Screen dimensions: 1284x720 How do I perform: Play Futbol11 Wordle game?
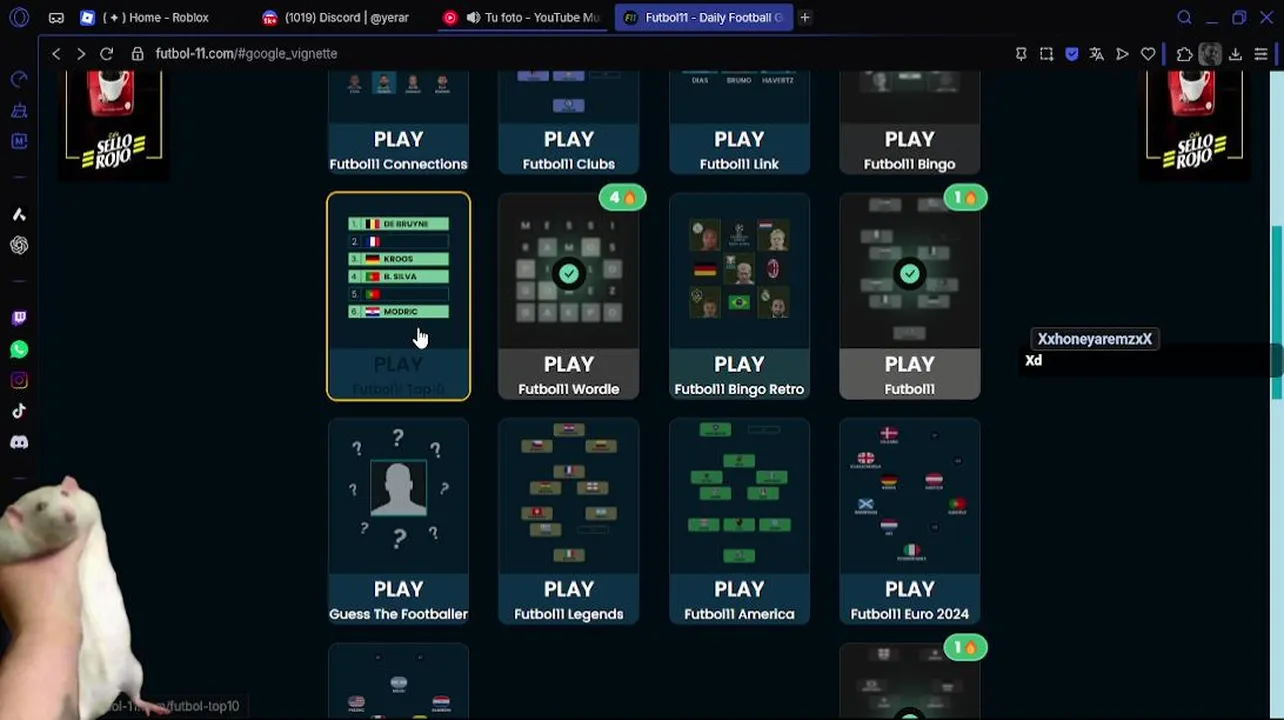(568, 296)
